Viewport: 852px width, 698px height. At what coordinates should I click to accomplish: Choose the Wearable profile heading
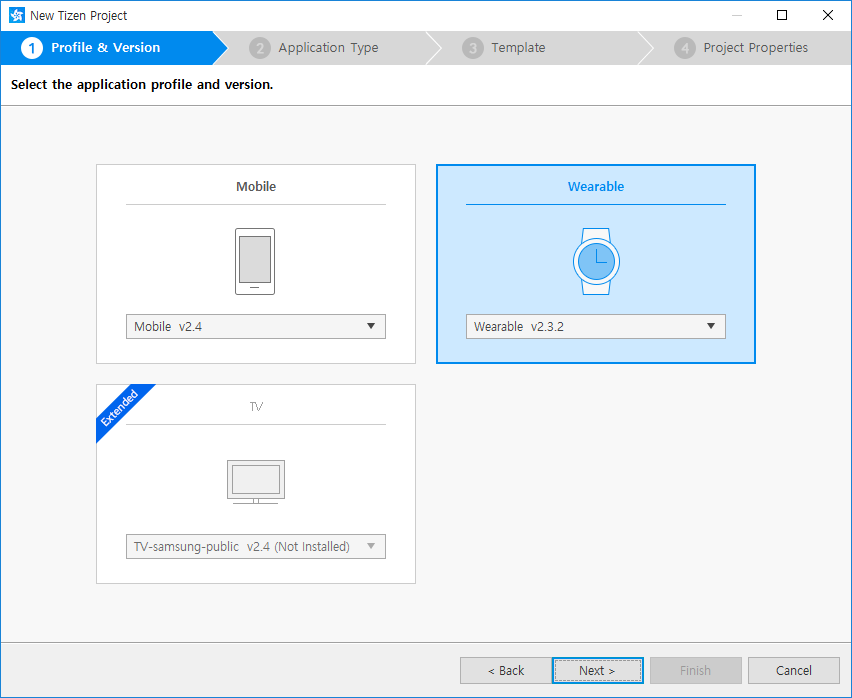click(596, 187)
